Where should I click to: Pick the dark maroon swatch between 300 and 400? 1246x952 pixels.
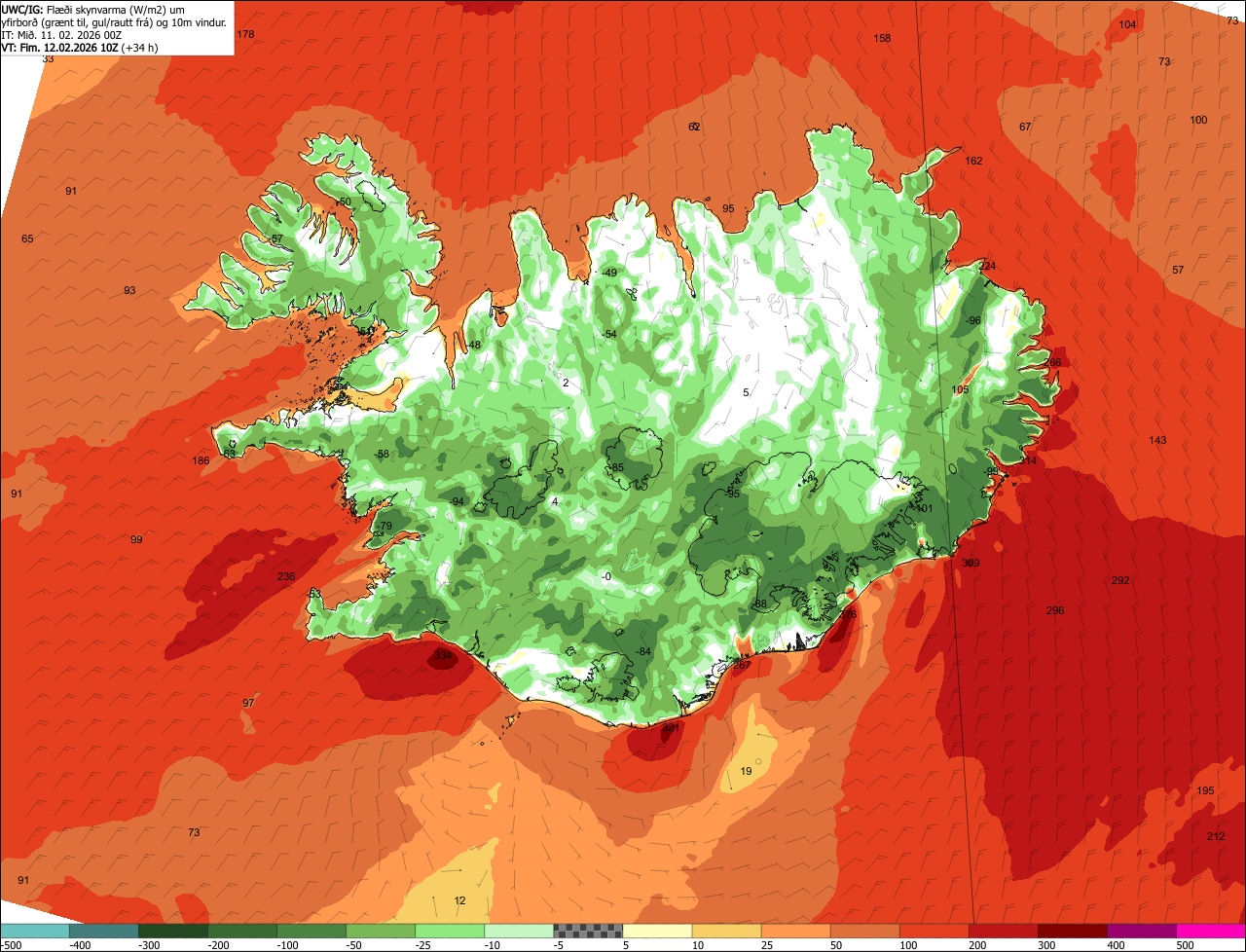(1073, 931)
